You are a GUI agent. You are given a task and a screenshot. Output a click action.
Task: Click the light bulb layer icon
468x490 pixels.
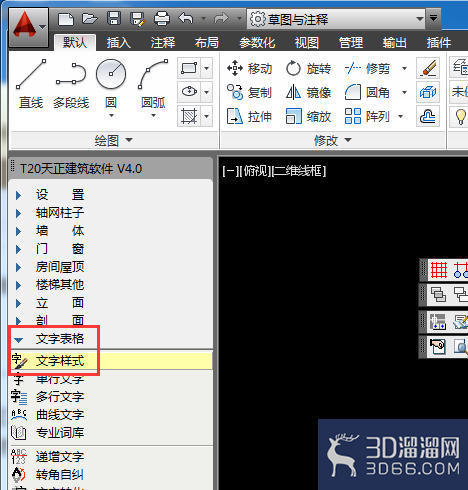tap(460, 116)
